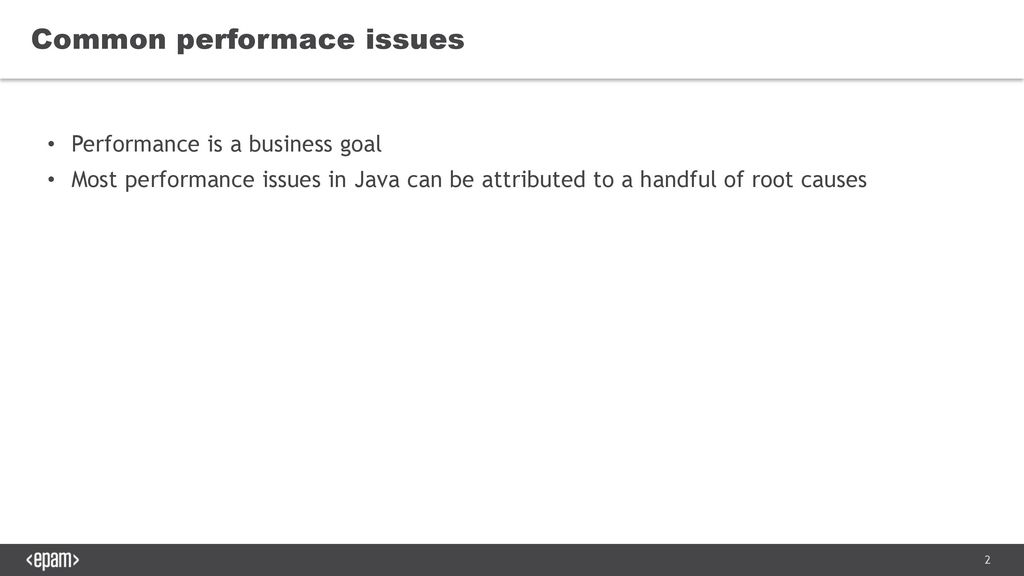Click the bullet dot before 'Most performance issues'
Viewport: 1024px width, 576px height.
(x=51, y=180)
